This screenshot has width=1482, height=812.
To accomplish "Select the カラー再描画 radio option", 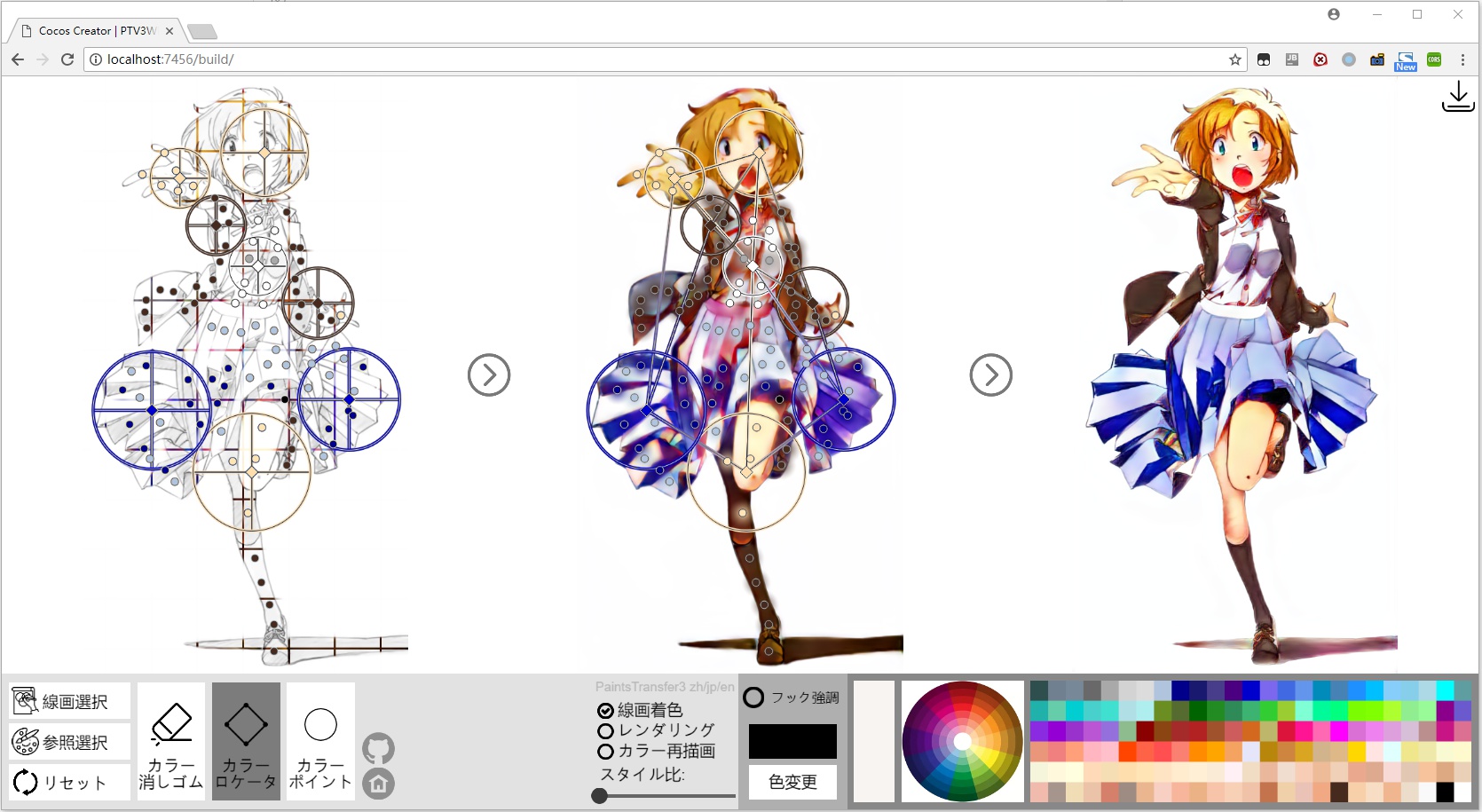I will (656, 751).
